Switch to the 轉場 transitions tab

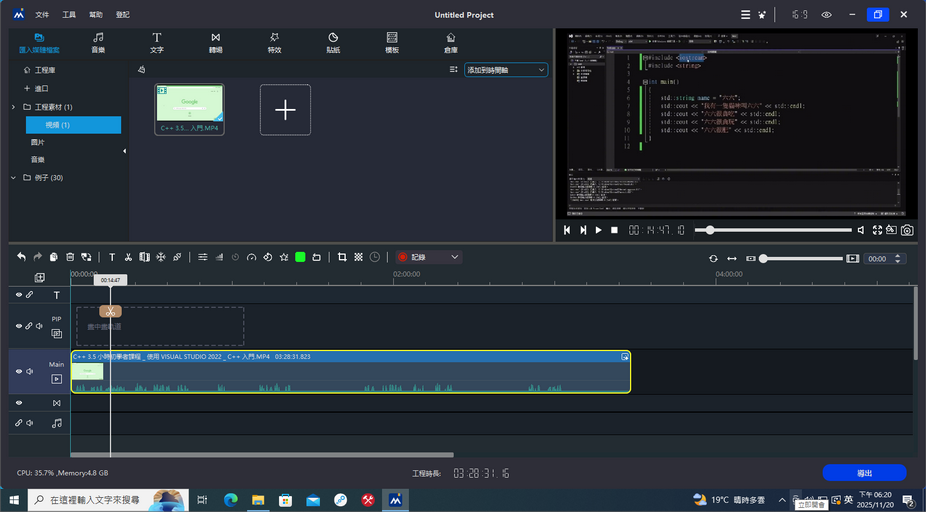tap(215, 43)
